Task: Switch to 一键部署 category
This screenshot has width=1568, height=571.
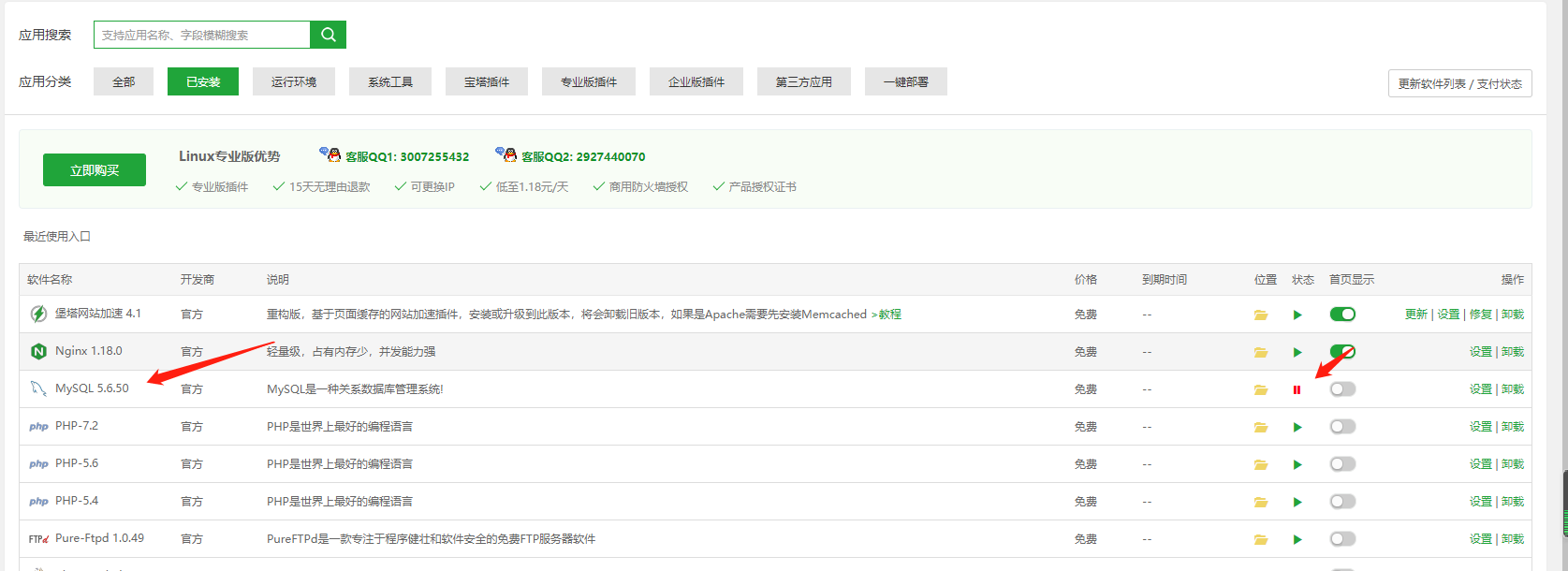Action: [906, 81]
